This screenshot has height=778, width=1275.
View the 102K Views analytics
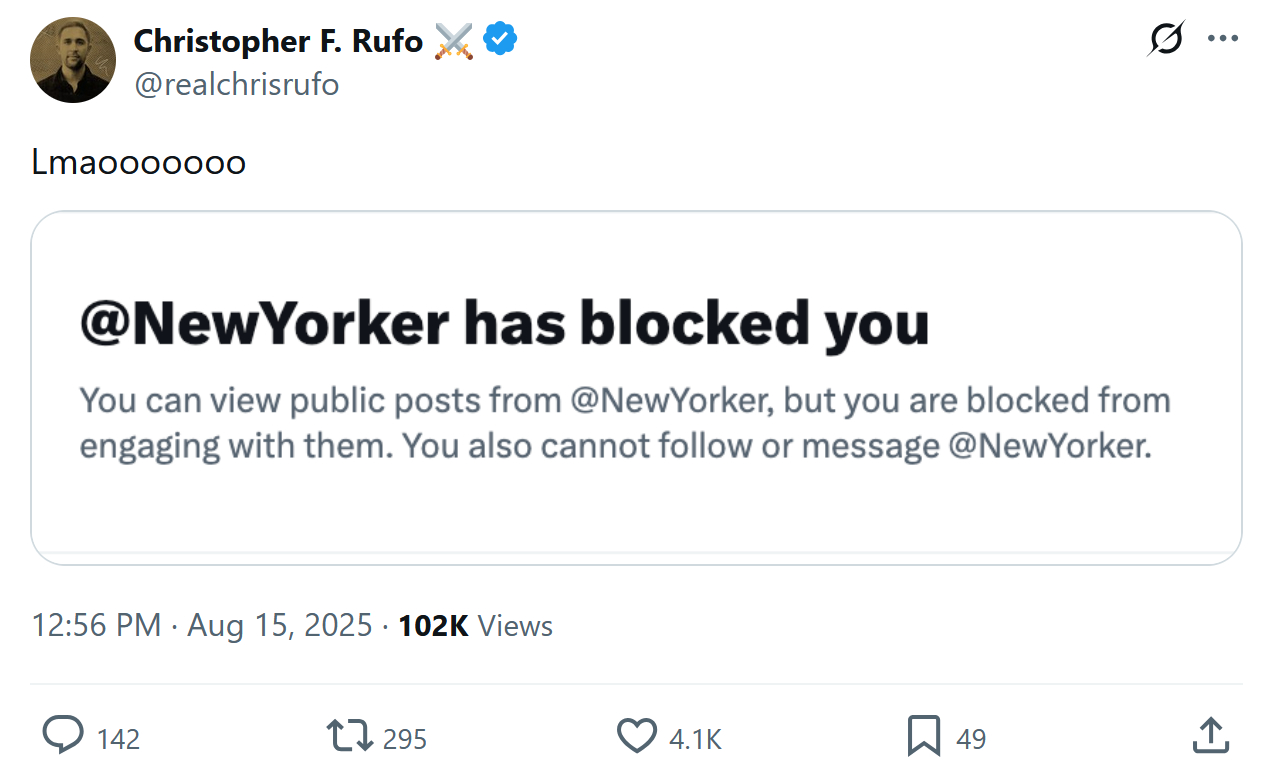(475, 626)
